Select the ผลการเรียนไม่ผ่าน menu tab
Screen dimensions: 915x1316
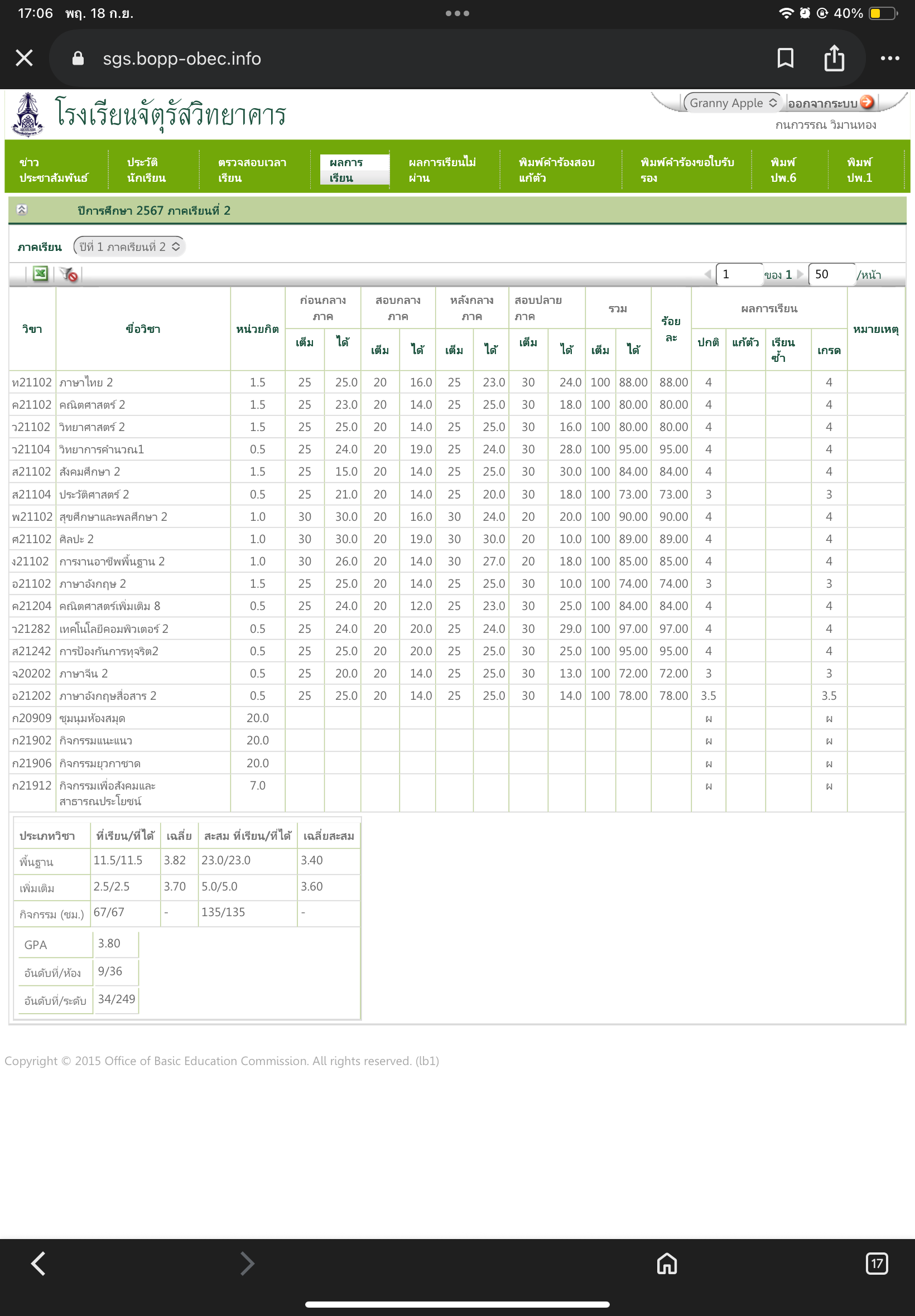[x=441, y=170]
